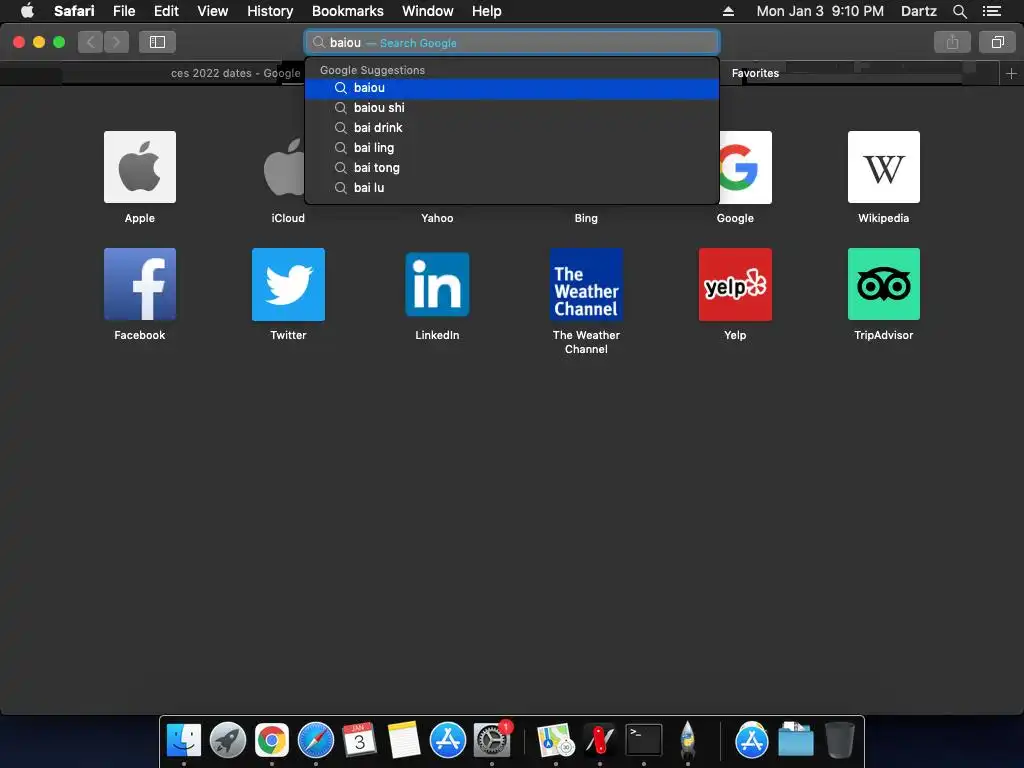Select the 'bai drink' suggestion
Screen dimensions: 1024x768
click(x=512, y=127)
